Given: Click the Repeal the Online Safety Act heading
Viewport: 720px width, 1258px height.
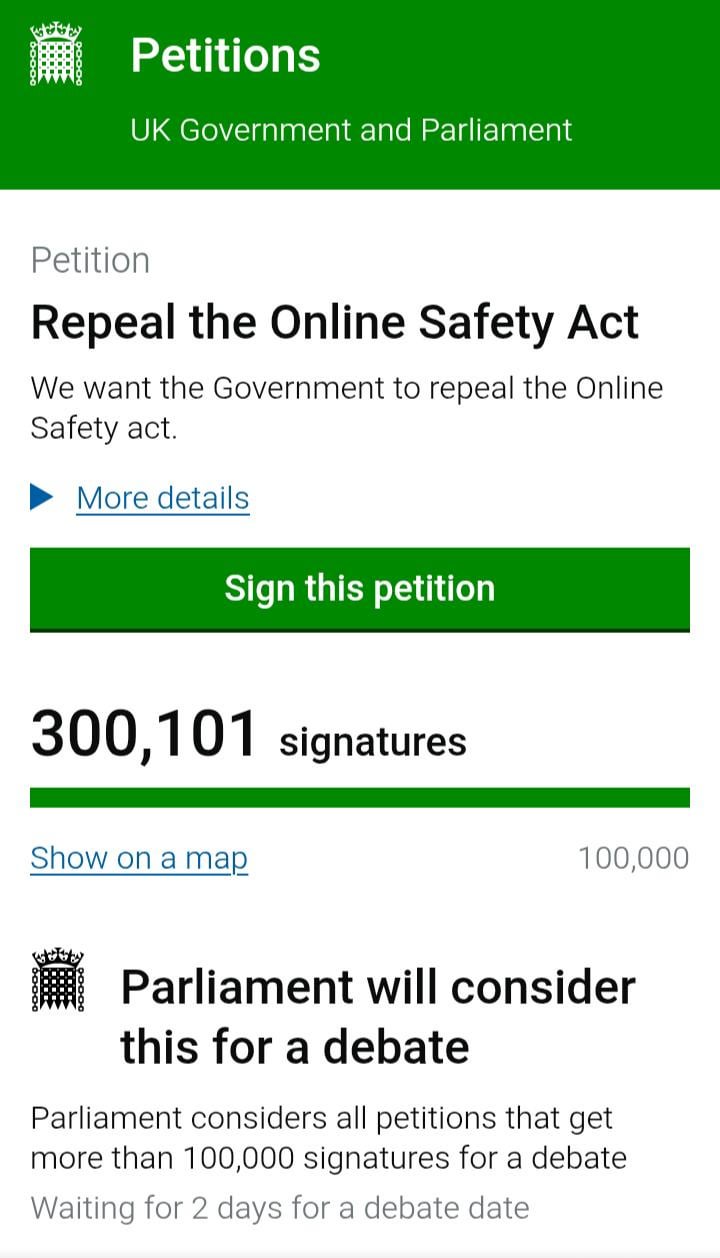Looking at the screenshot, I should point(335,324).
